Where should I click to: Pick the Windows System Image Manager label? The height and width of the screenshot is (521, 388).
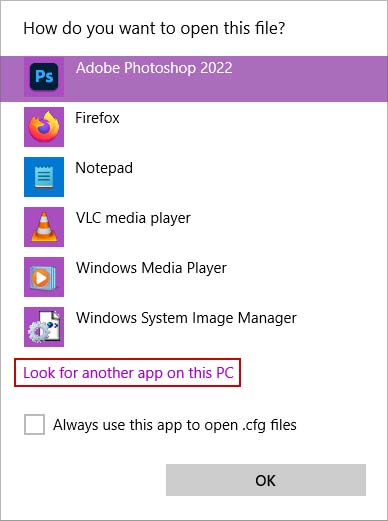186,318
